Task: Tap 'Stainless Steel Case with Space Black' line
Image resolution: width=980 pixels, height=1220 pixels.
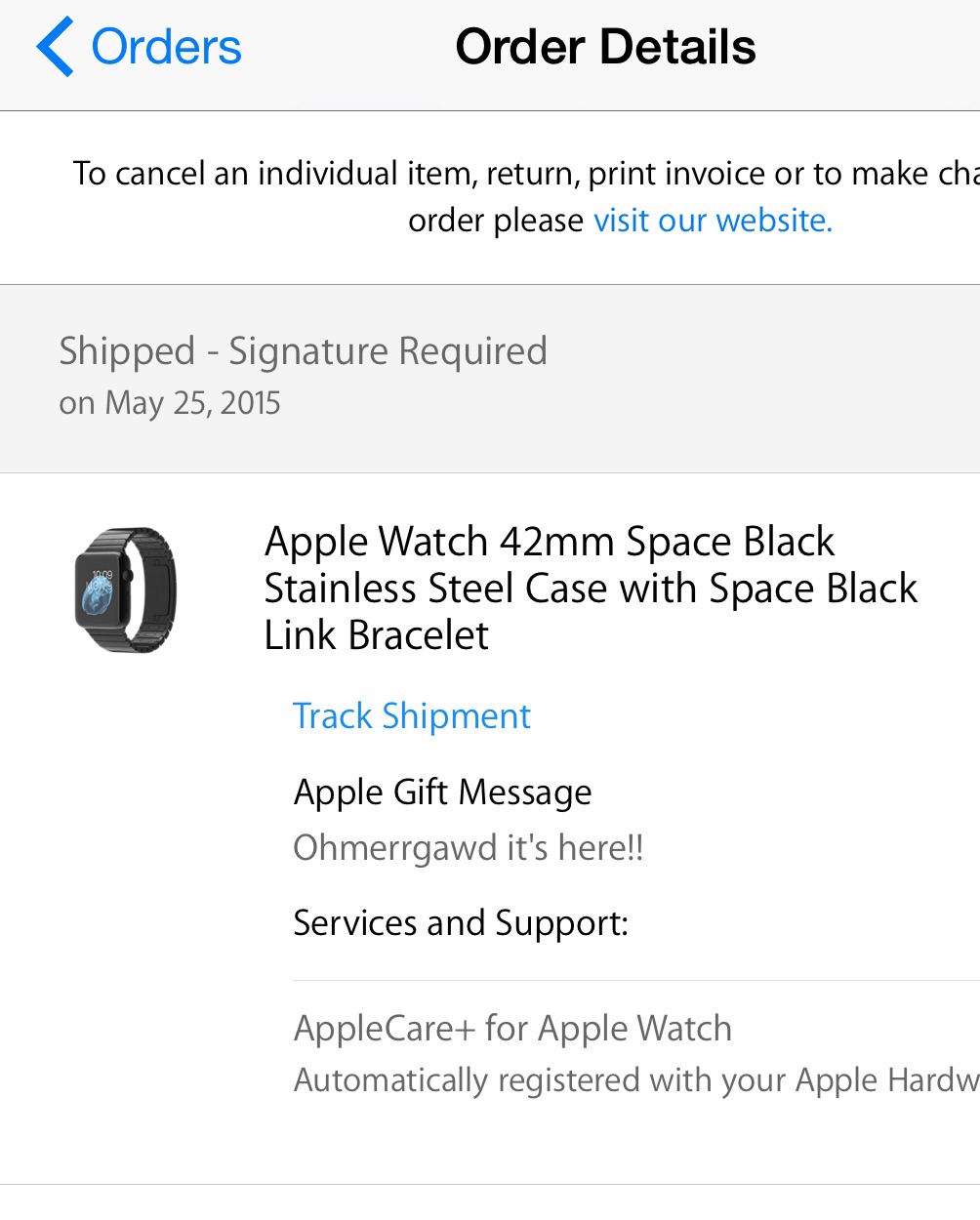Action: pos(591,589)
